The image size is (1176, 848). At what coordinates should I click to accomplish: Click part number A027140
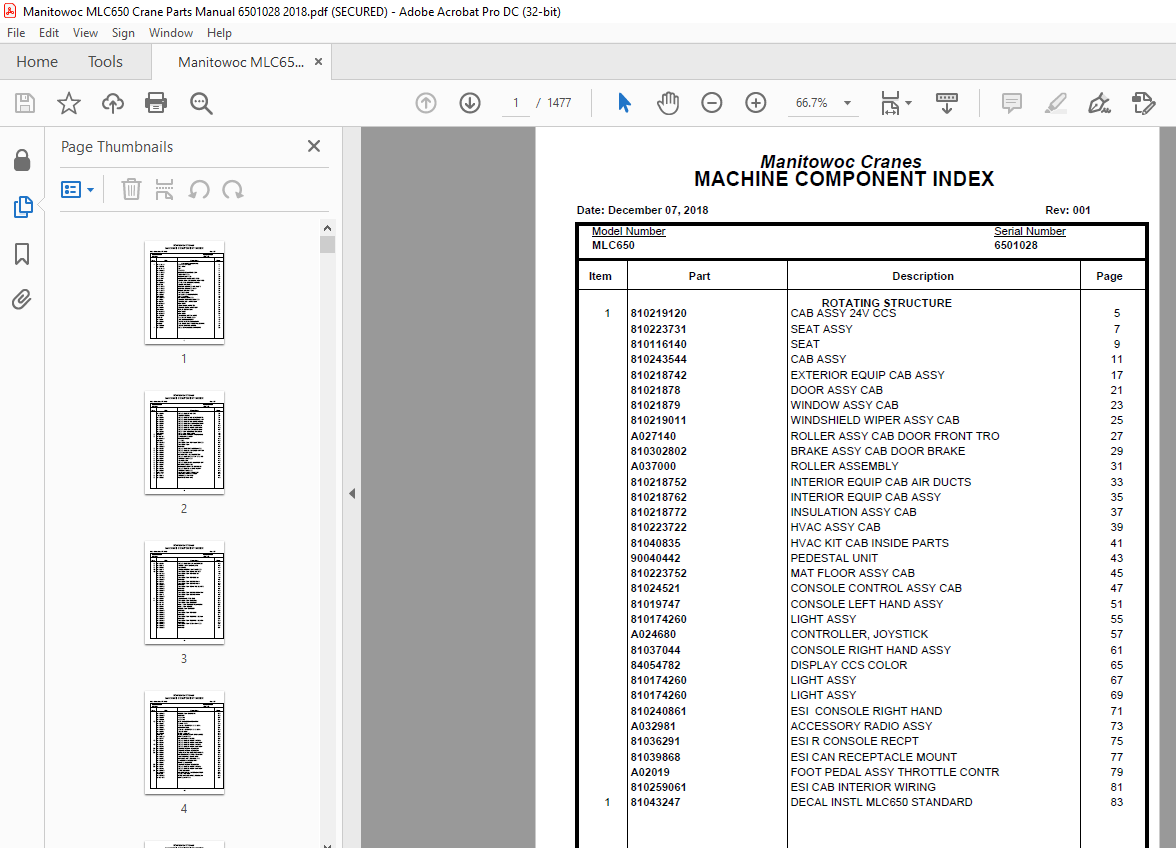point(653,436)
